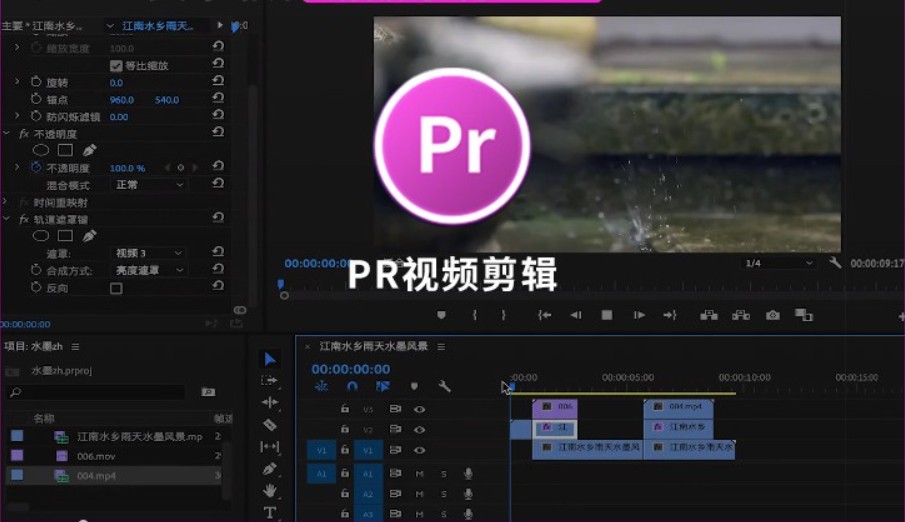Toggle 旋转 stopwatch animation
This screenshot has width=905, height=522.
pos(36,82)
